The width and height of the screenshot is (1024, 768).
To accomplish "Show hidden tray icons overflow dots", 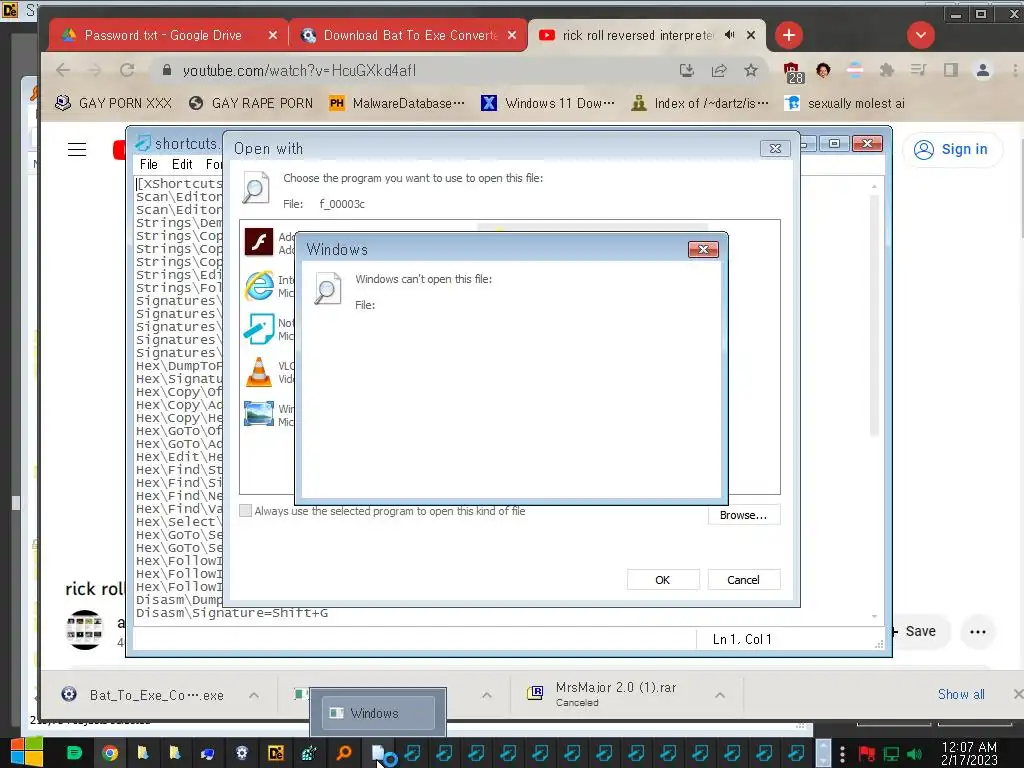I will (x=842, y=754).
